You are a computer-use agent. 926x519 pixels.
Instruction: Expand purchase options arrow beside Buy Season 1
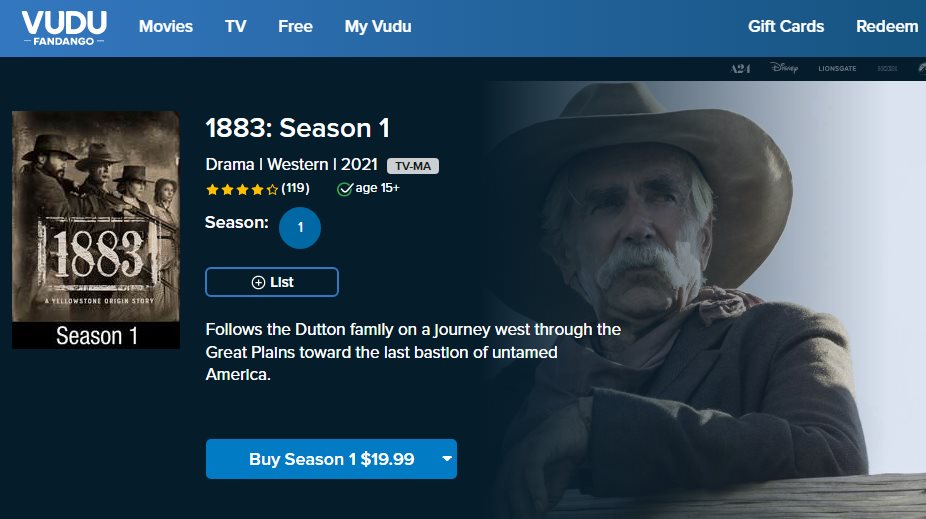(447, 459)
